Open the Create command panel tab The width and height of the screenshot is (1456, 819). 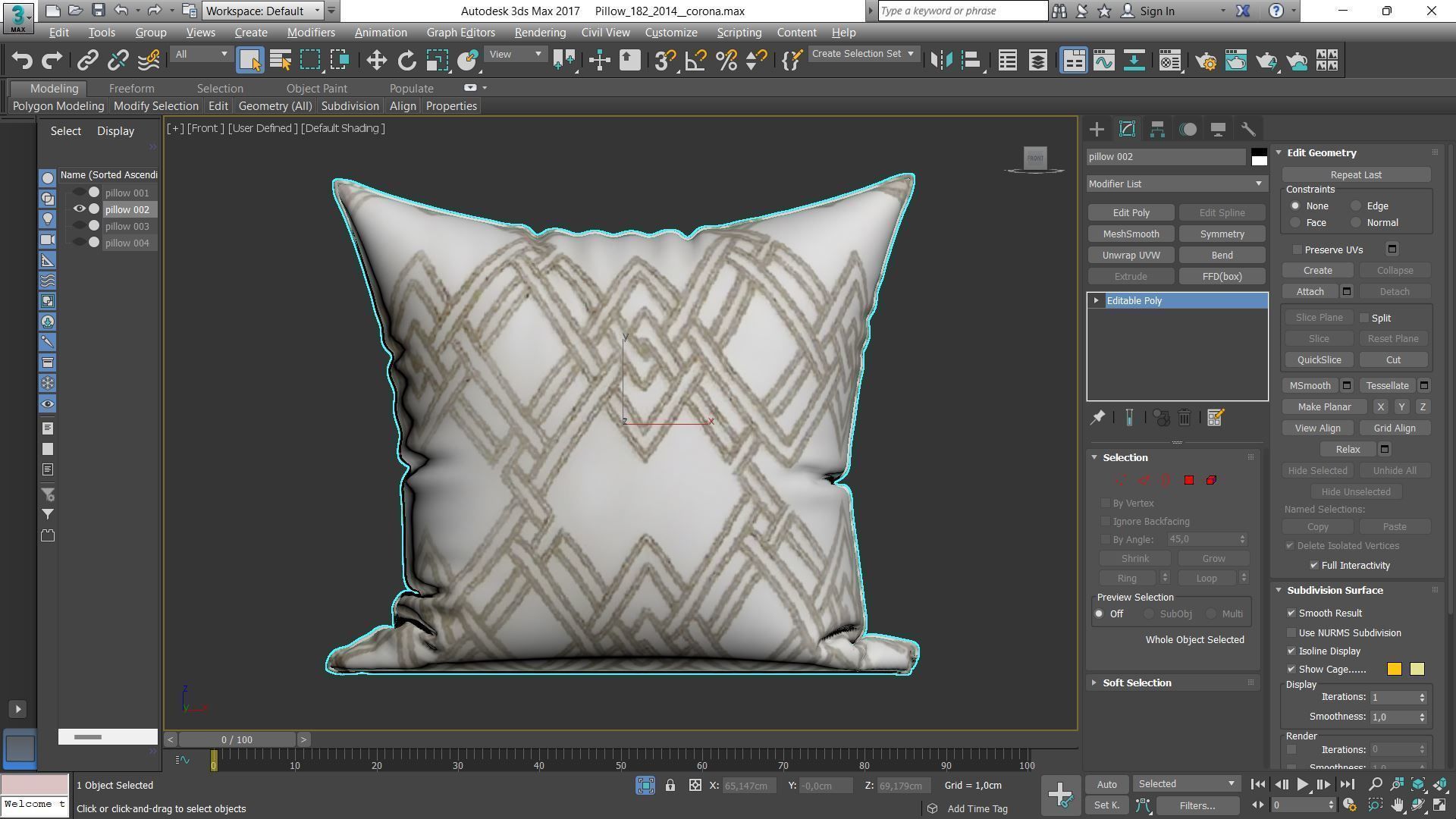pos(1097,129)
